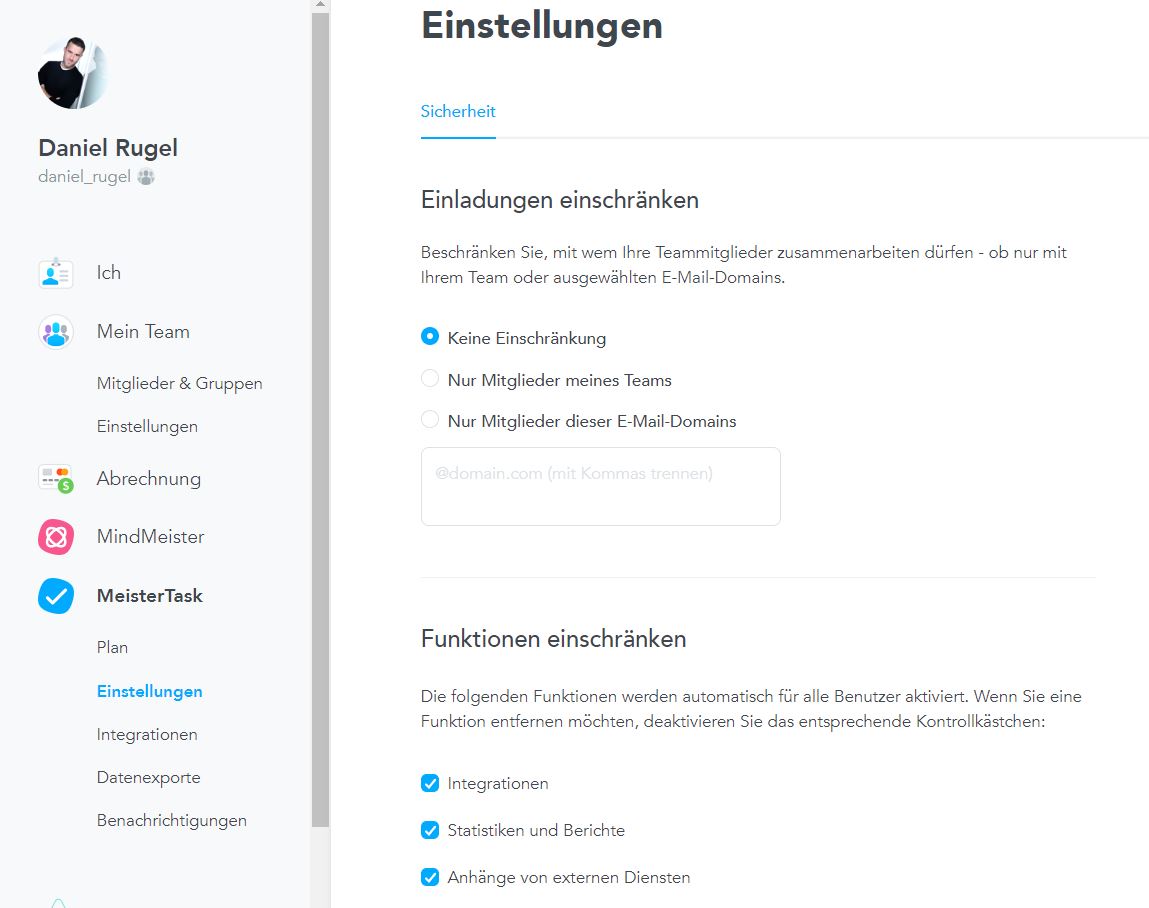Switch to the Sicherheit tab
This screenshot has height=908, width=1149.
coord(458,112)
